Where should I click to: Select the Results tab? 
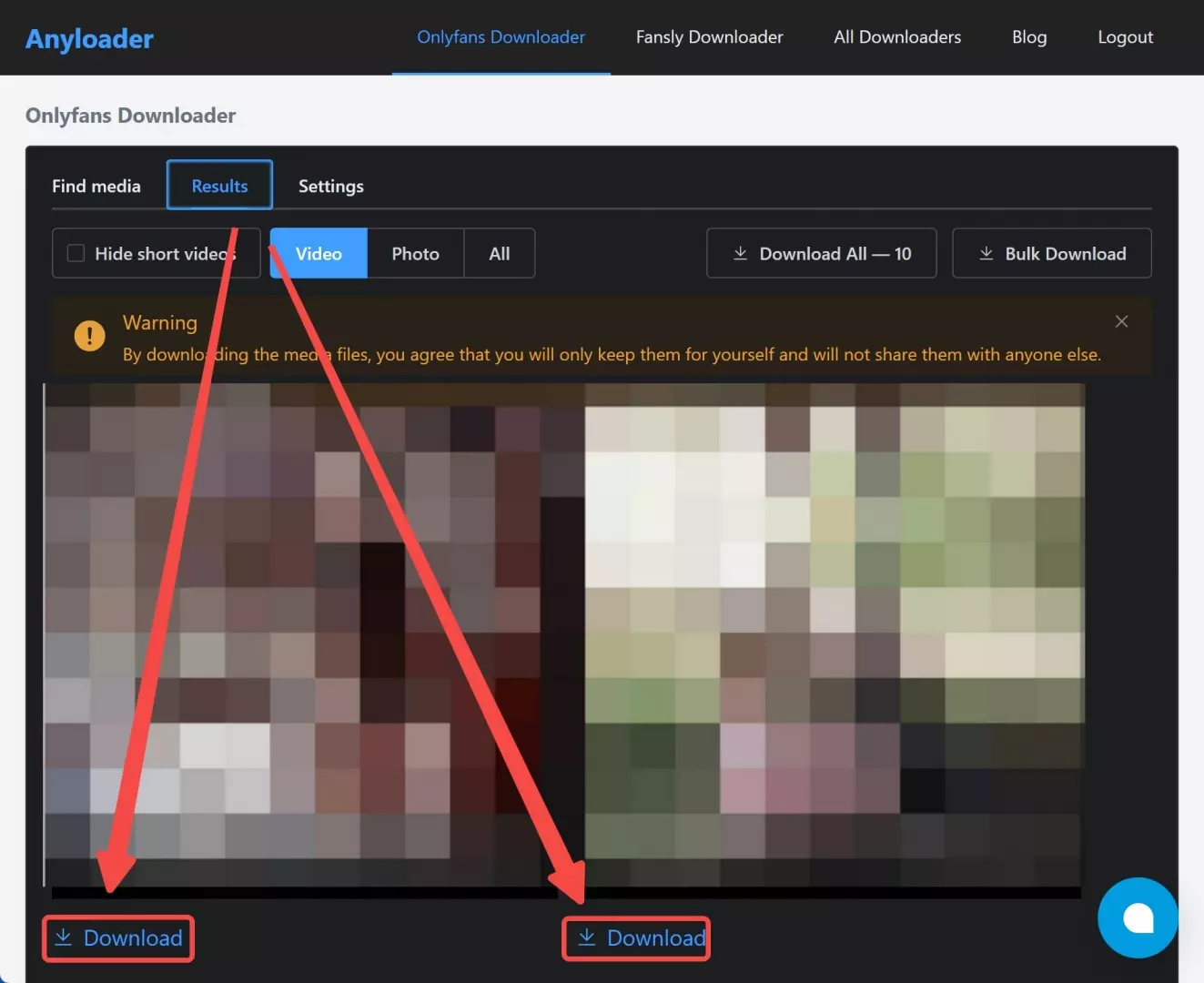[219, 185]
